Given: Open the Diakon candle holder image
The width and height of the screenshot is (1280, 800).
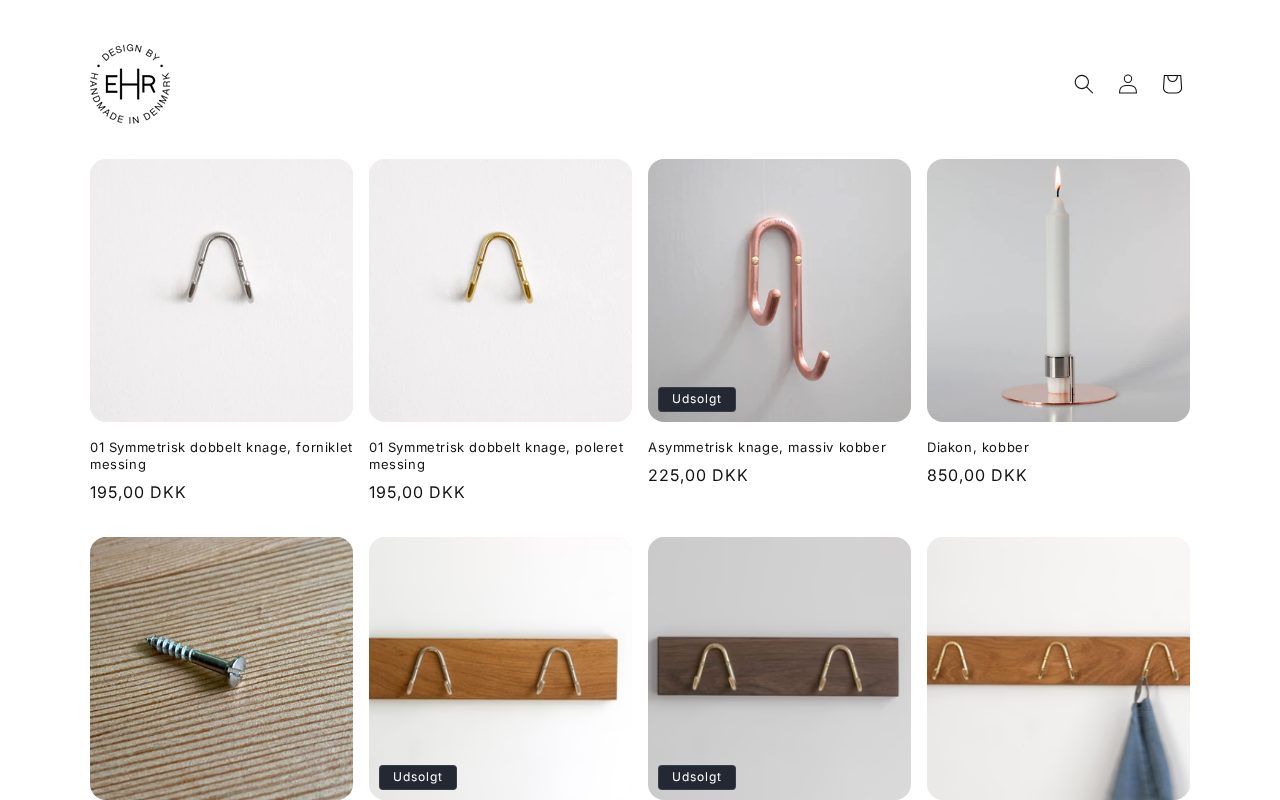Looking at the screenshot, I should (1058, 290).
